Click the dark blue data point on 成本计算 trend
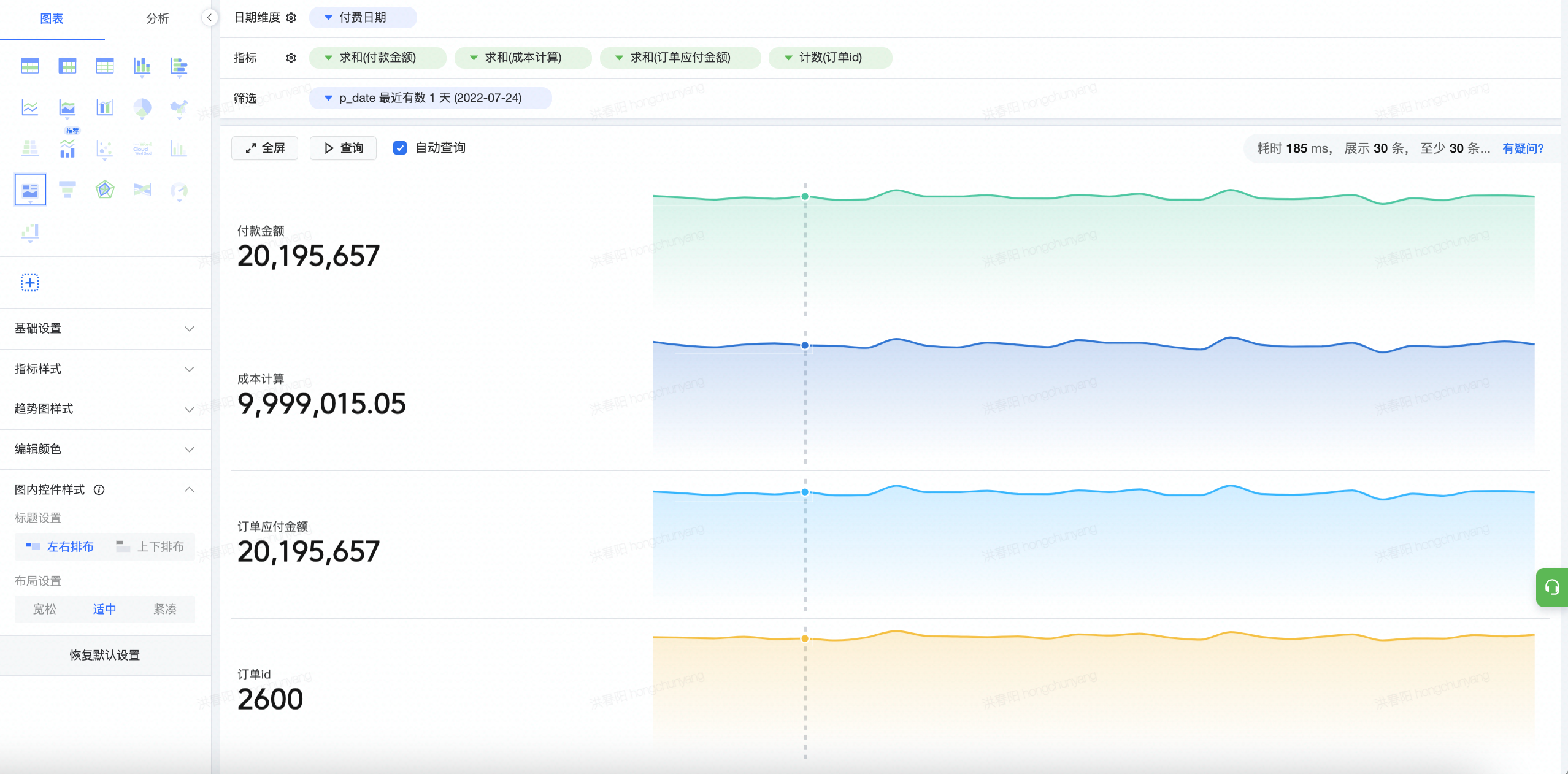The width and height of the screenshot is (1568, 774). 805,345
